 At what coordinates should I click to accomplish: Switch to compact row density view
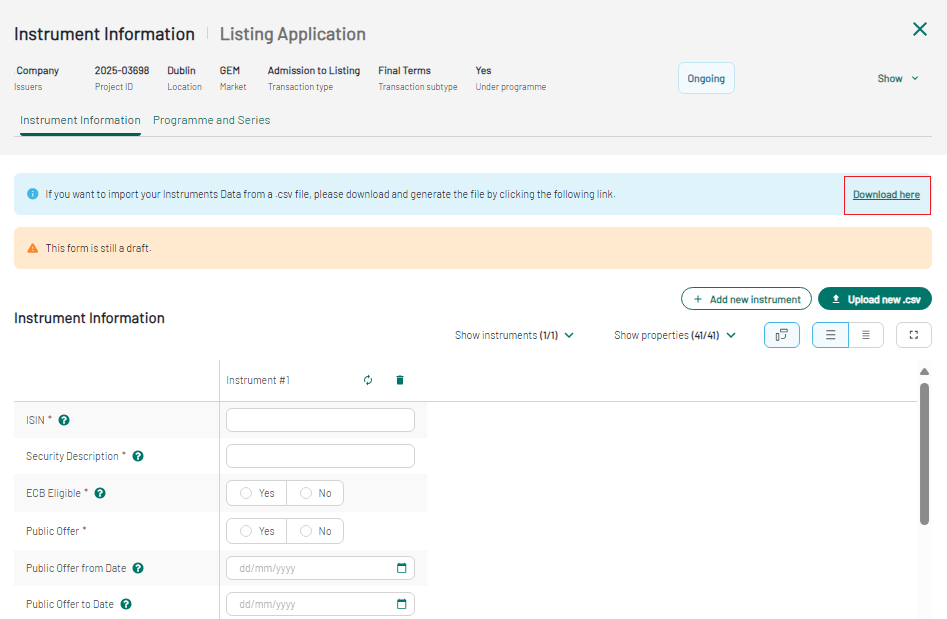tap(865, 335)
